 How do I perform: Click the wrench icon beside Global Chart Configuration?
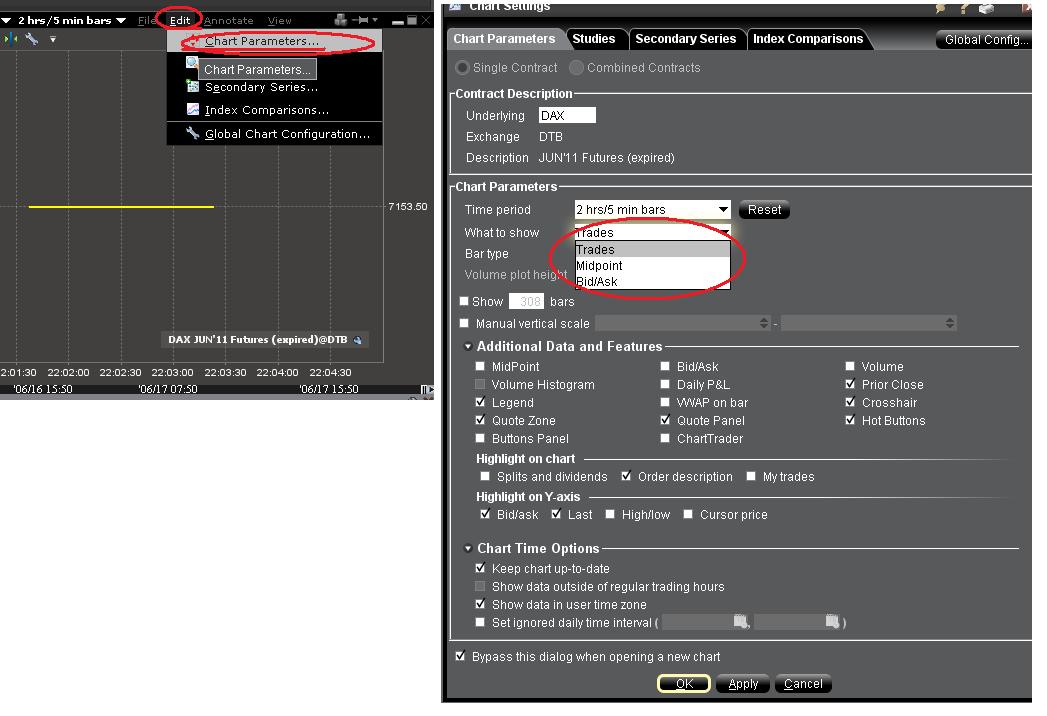[x=193, y=133]
